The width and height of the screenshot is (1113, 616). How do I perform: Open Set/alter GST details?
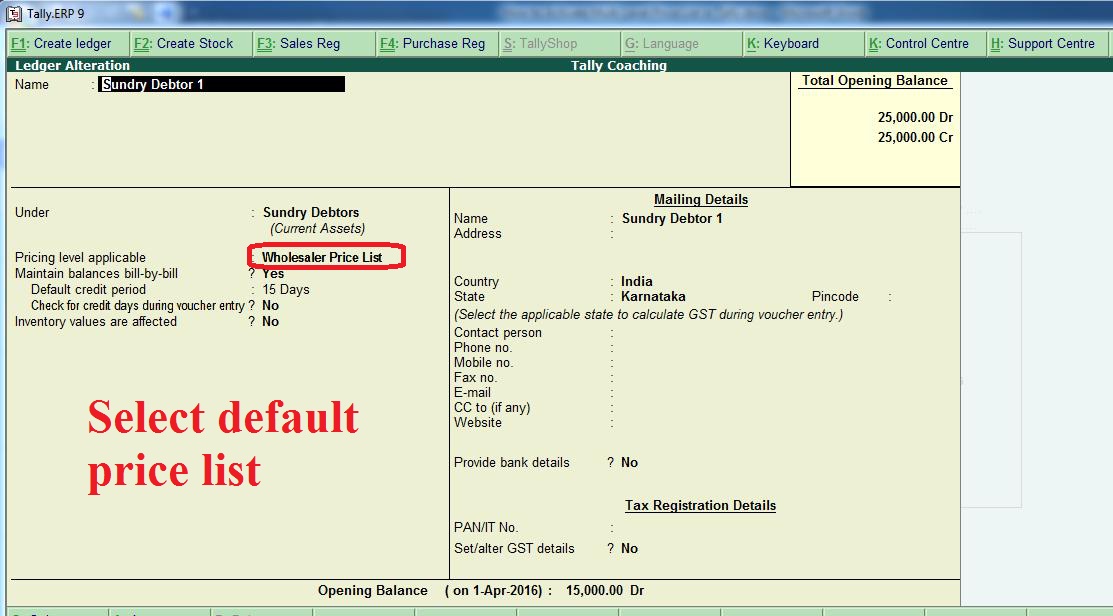click(632, 548)
